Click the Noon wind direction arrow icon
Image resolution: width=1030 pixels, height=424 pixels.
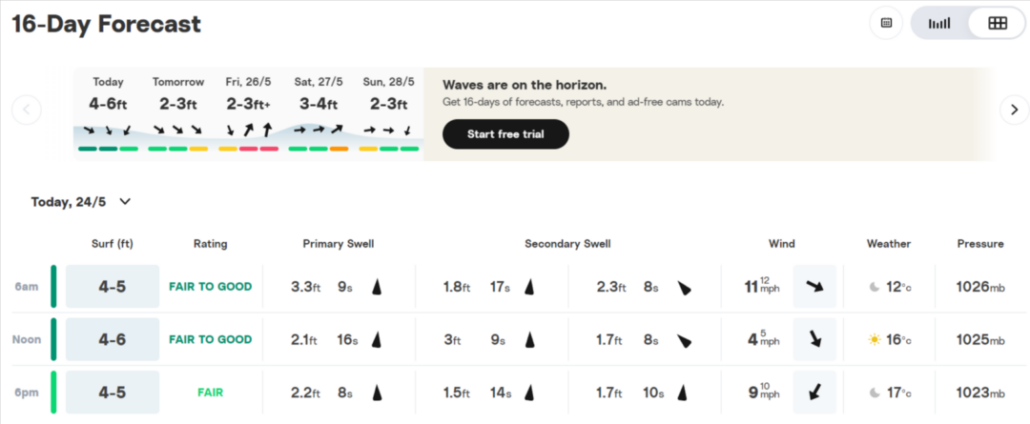tap(815, 339)
